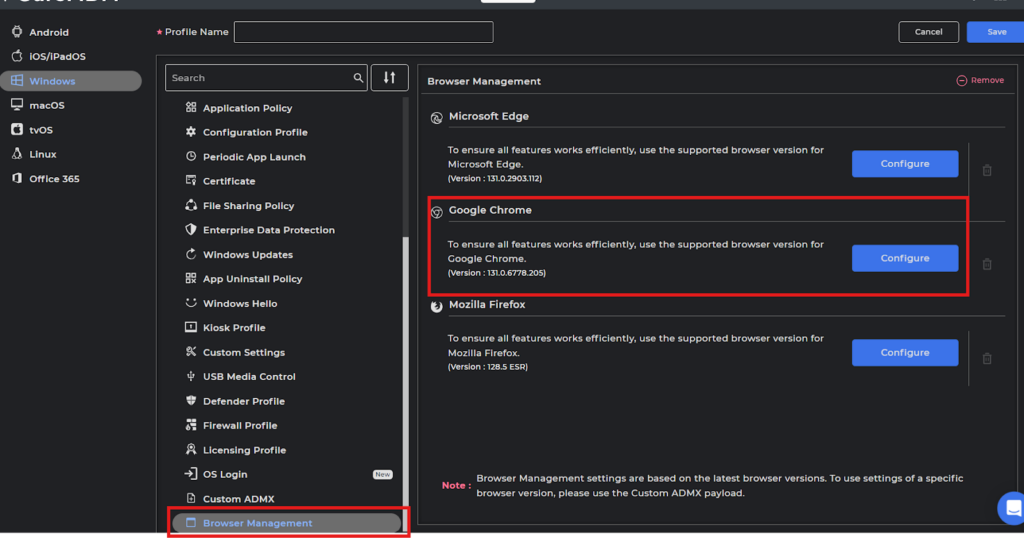This screenshot has width=1024, height=538.
Task: Configure Mozilla Firefox browser settings
Action: (x=904, y=352)
